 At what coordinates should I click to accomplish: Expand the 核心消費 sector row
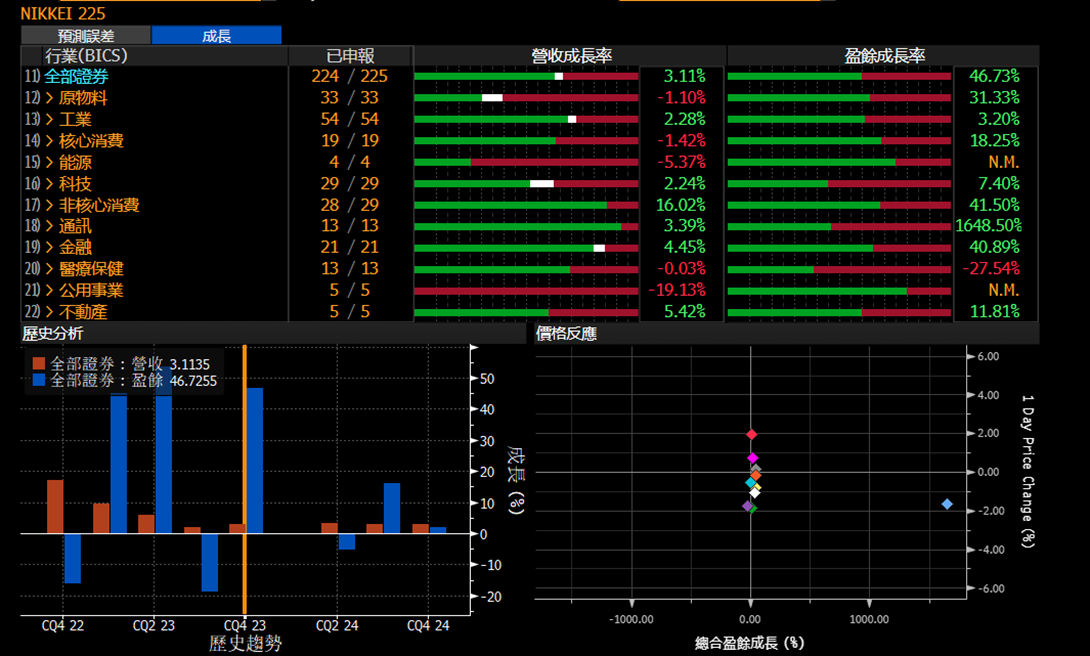pos(49,141)
